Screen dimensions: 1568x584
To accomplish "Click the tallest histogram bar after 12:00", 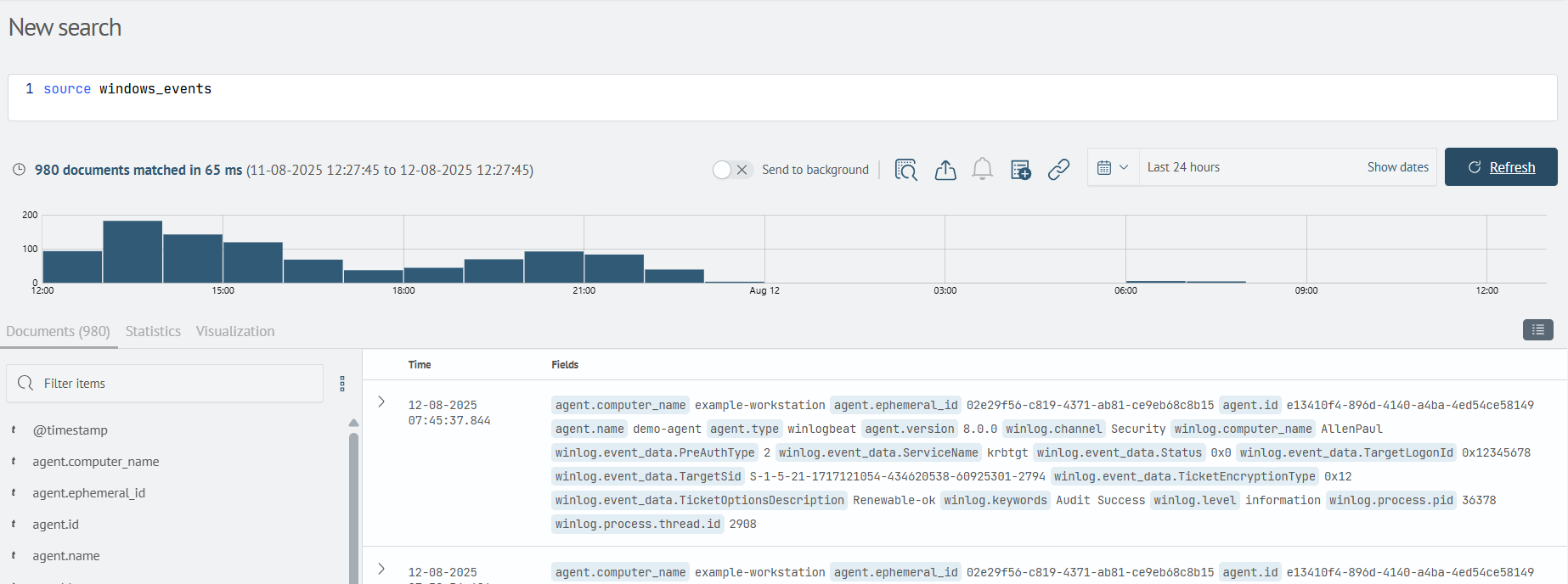I will (133, 251).
